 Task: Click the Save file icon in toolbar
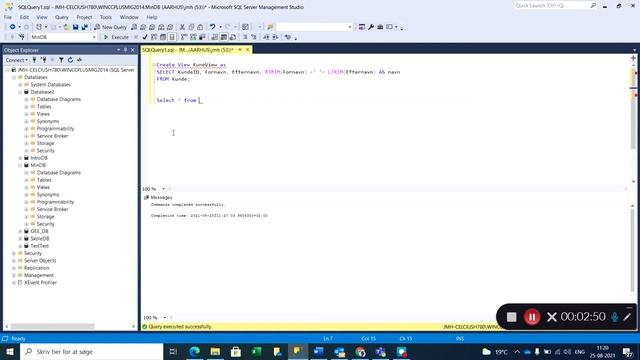(76, 27)
